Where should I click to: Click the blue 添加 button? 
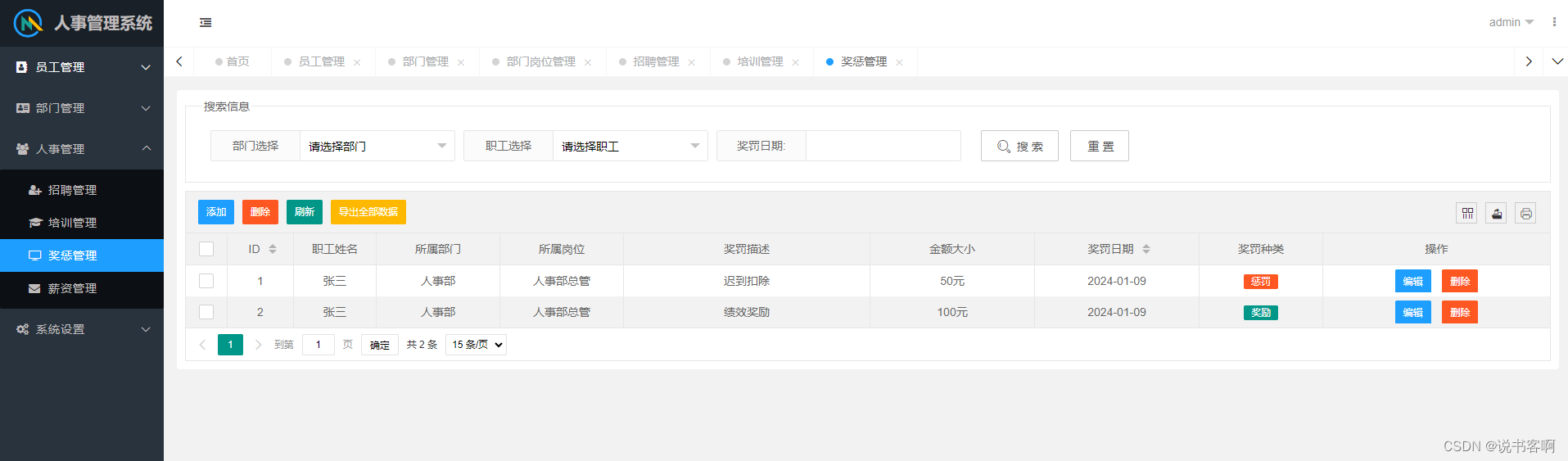(x=216, y=212)
